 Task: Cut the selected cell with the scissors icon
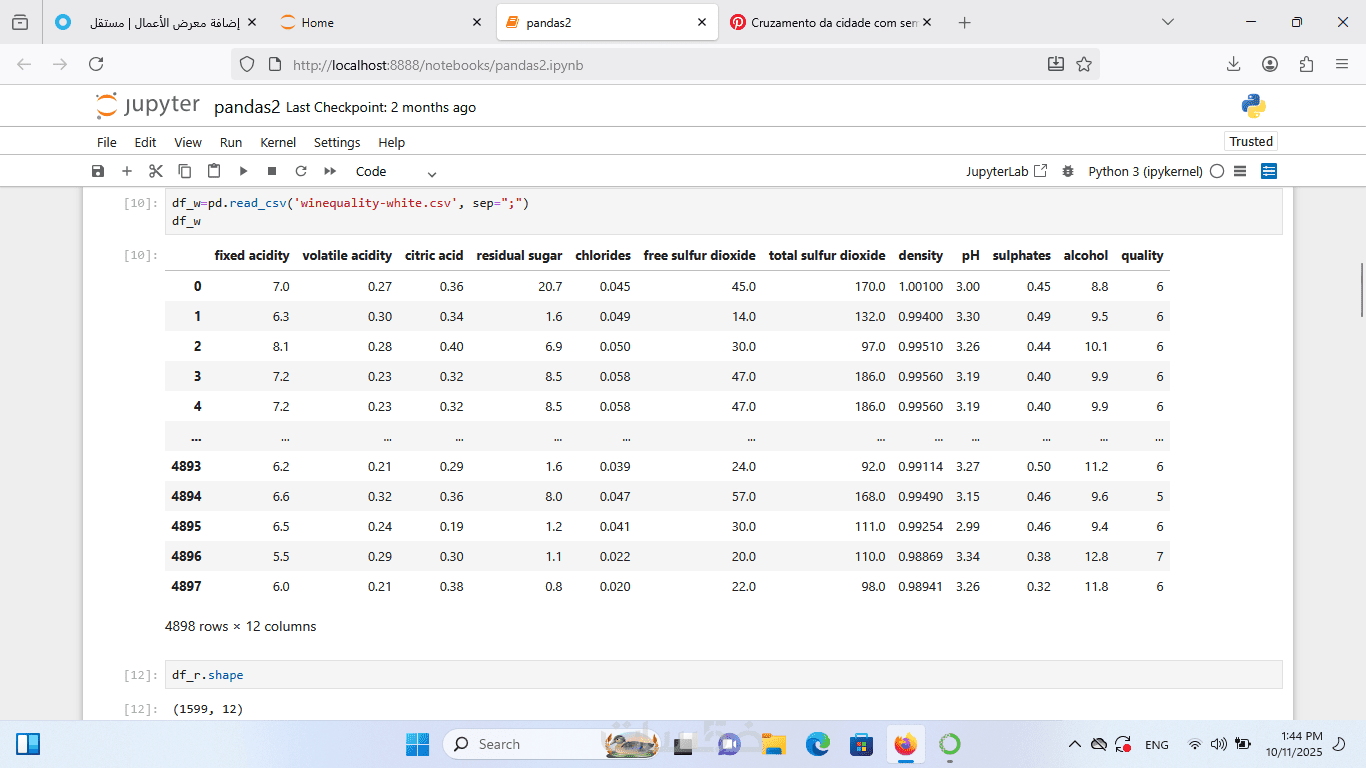coord(156,171)
